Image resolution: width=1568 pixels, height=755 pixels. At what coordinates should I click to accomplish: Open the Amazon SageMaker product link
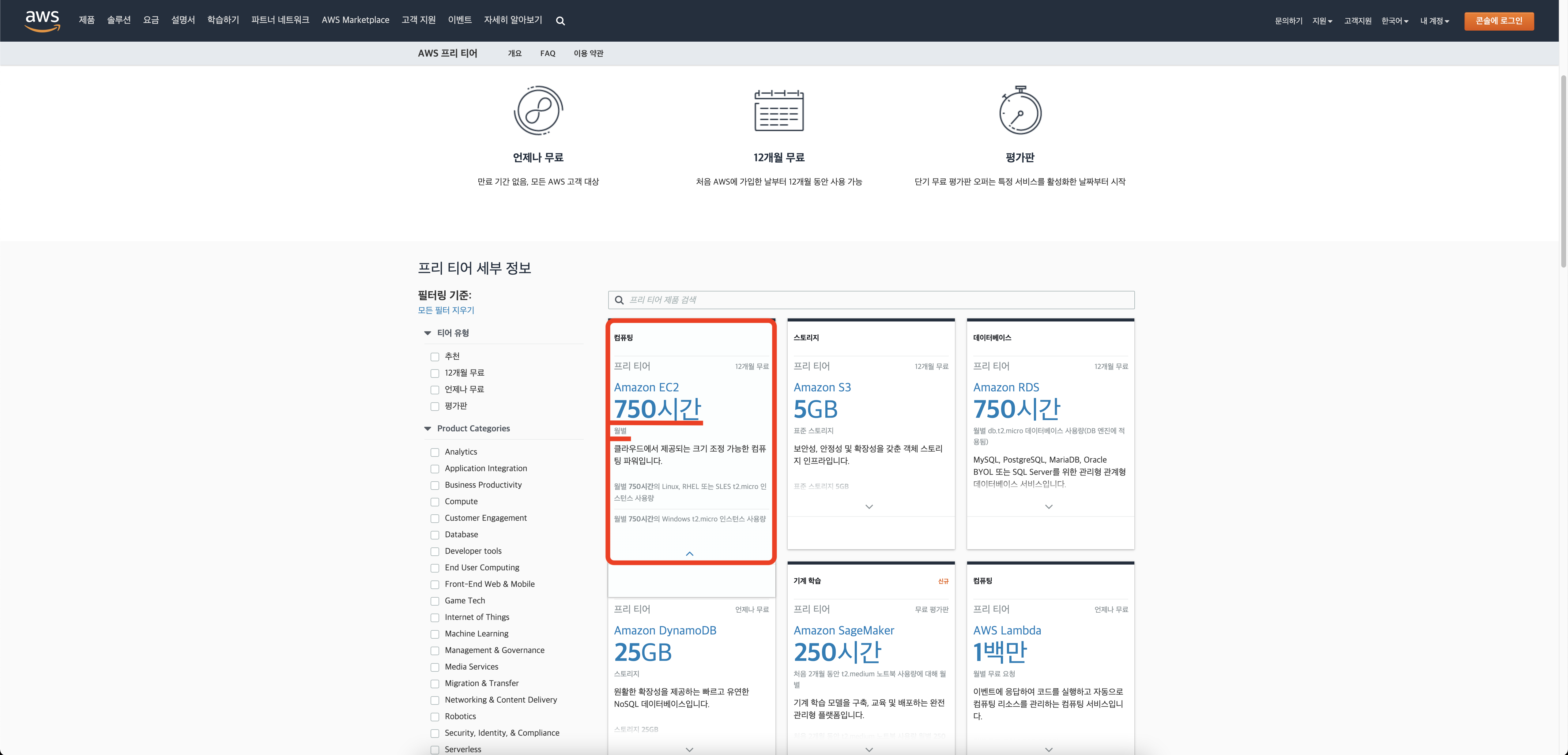pos(844,630)
